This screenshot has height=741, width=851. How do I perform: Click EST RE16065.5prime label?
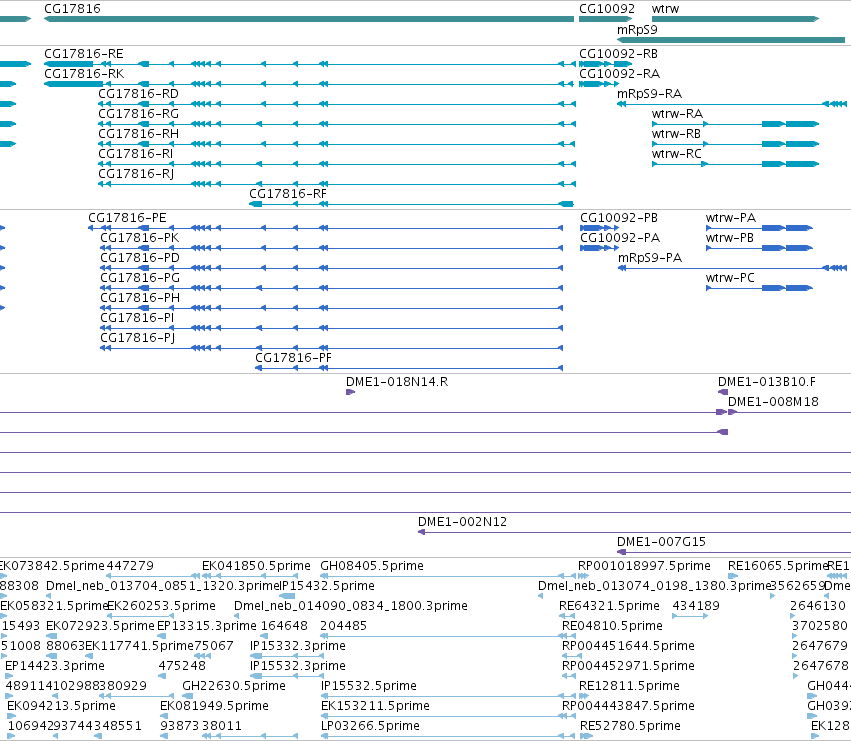[x=777, y=566]
